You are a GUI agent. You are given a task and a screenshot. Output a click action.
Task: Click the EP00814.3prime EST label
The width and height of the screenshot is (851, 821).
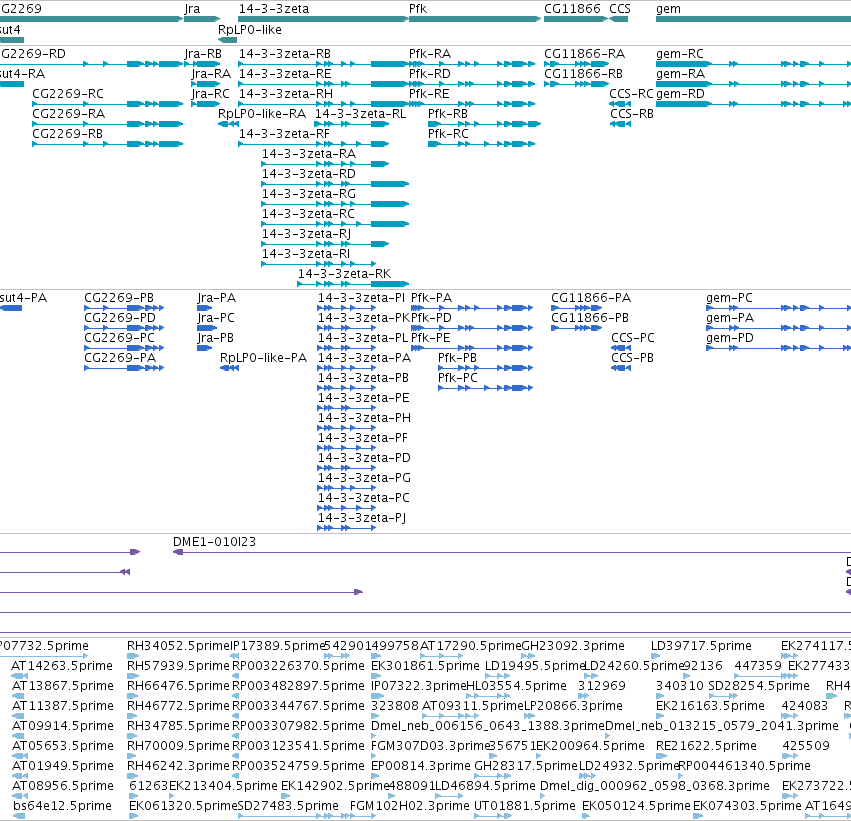click(421, 767)
